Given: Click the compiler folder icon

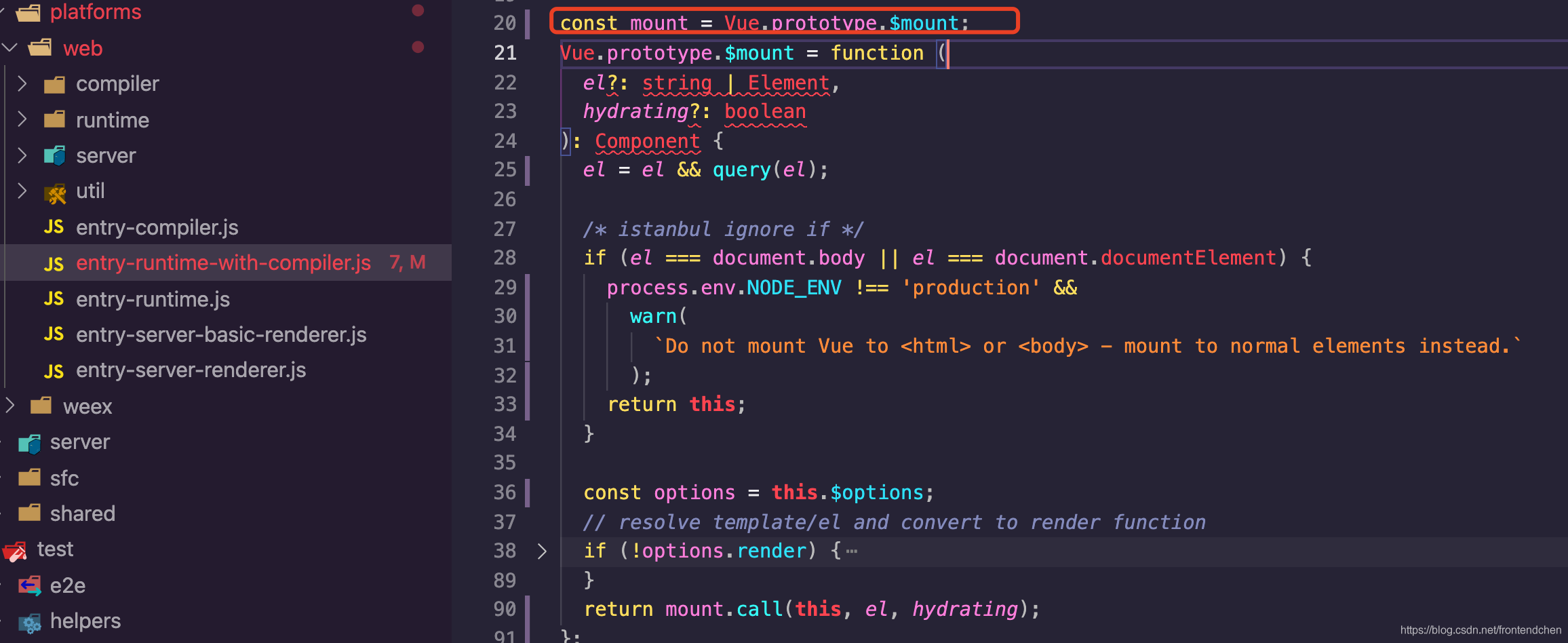Looking at the screenshot, I should click(x=54, y=84).
